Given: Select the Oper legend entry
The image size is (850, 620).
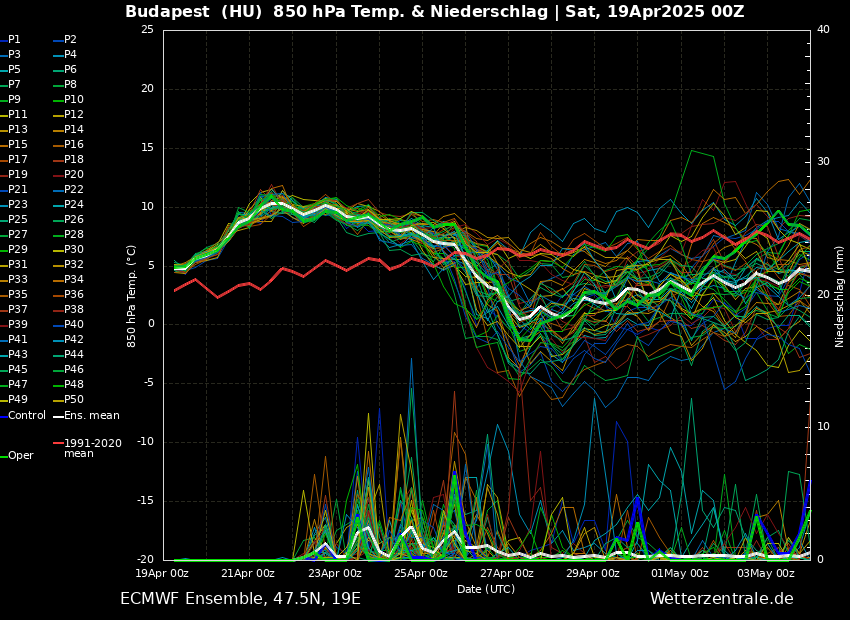Looking at the screenshot, I should click(20, 456).
